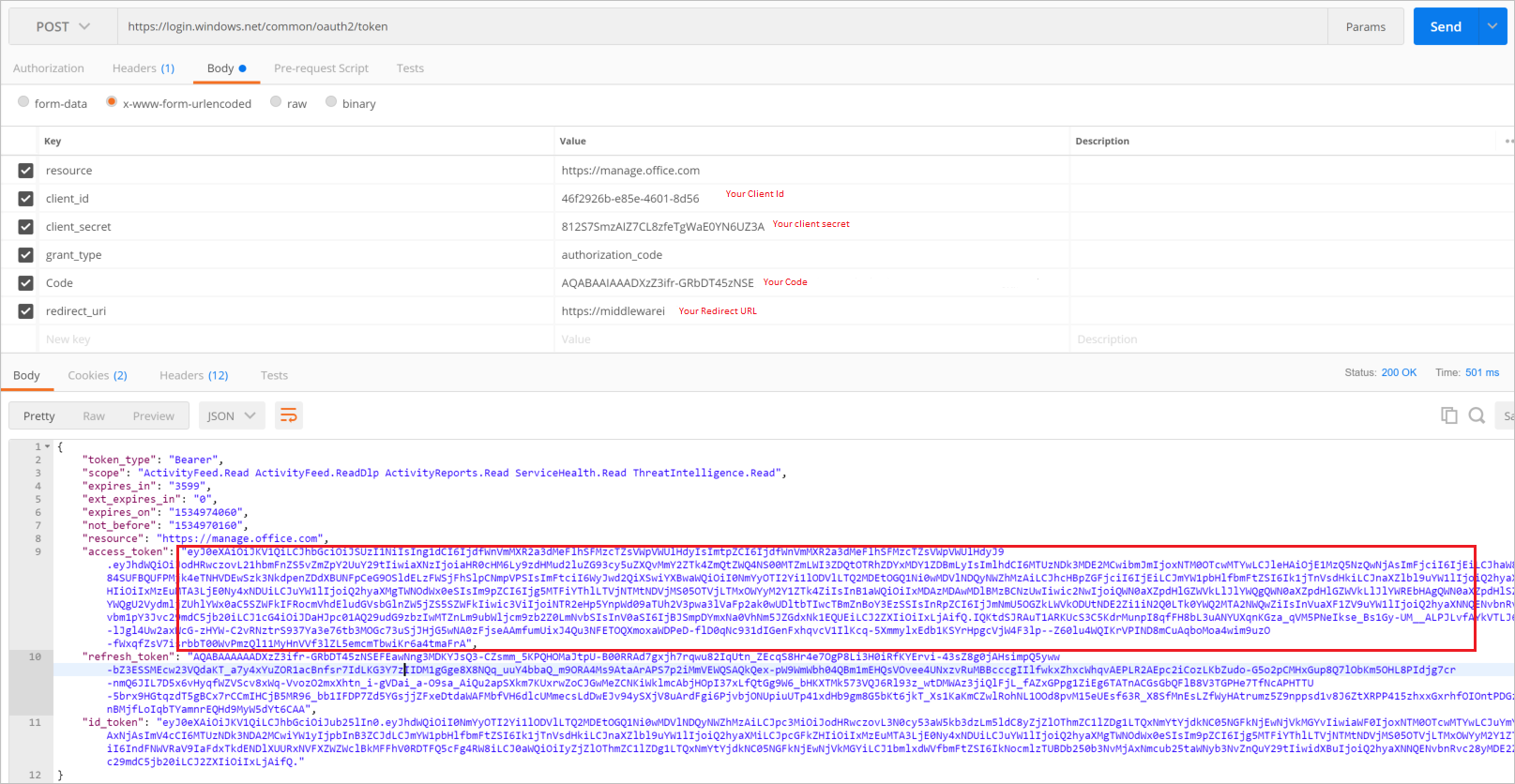Open the Pre-request Script tab
The height and width of the screenshot is (784, 1515).
321,68
